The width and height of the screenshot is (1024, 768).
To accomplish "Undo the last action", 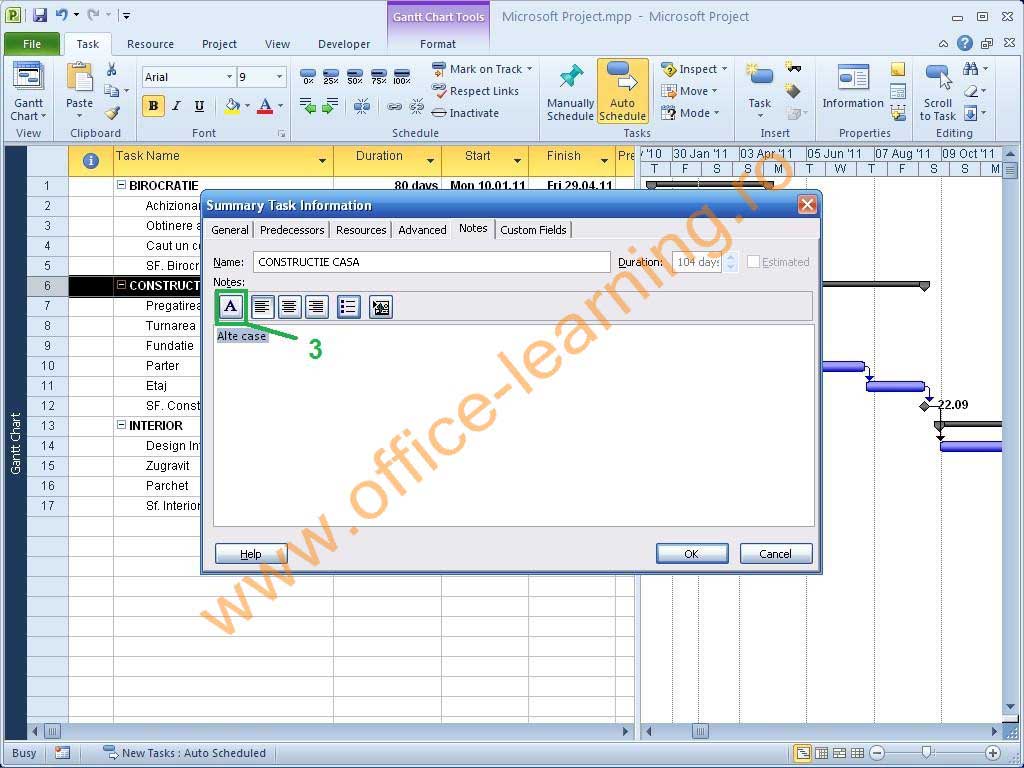I will point(61,15).
